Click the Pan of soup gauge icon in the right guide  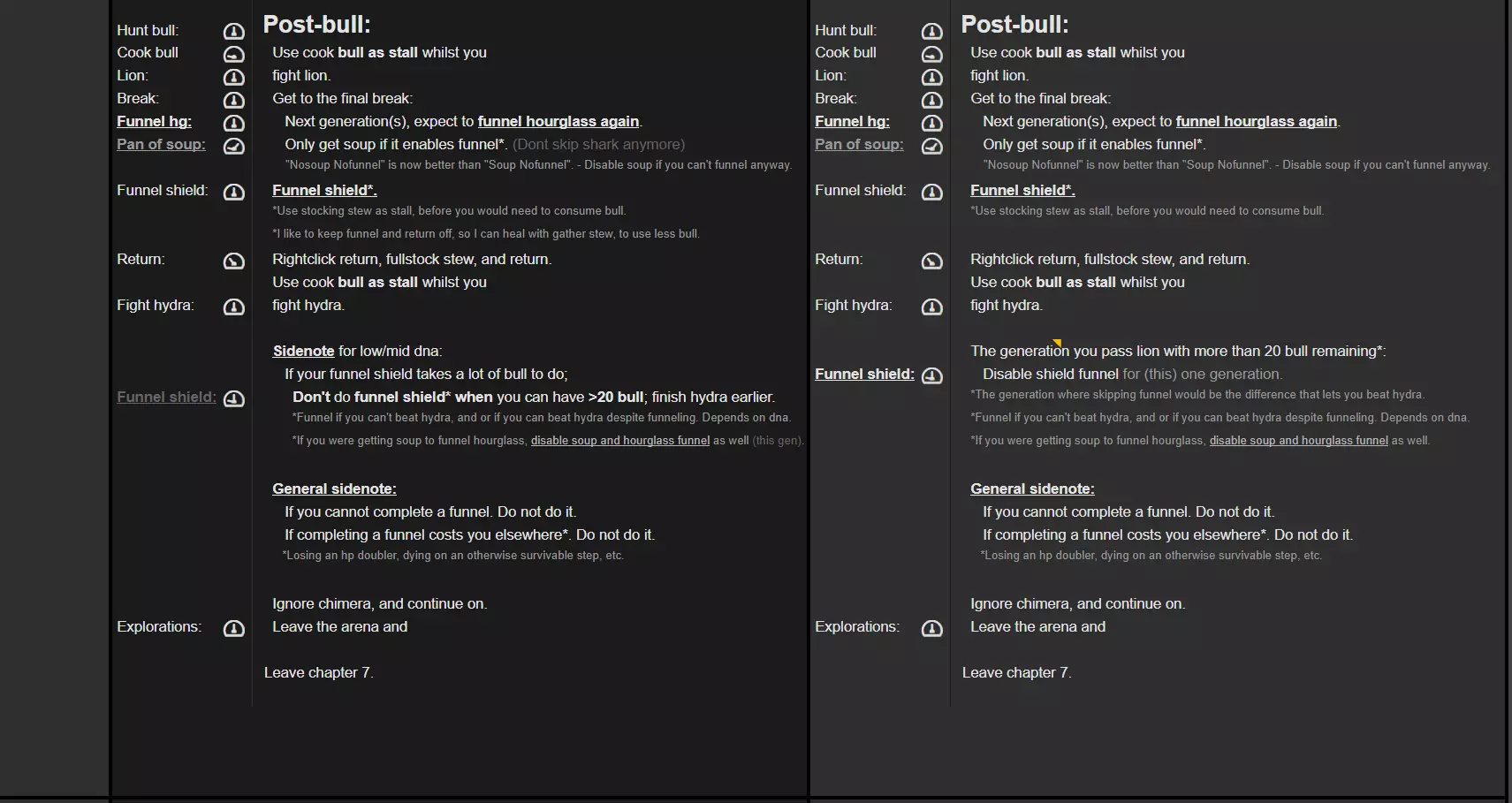pos(931,147)
